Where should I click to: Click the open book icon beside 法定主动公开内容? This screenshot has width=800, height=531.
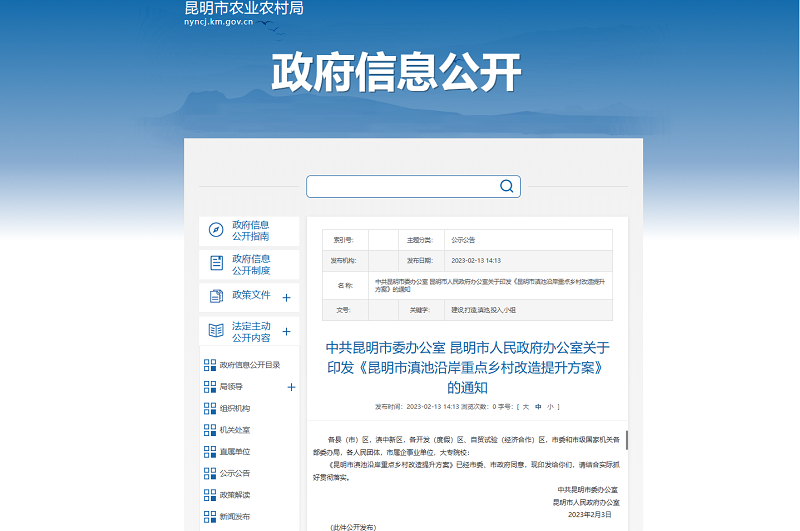(x=216, y=330)
